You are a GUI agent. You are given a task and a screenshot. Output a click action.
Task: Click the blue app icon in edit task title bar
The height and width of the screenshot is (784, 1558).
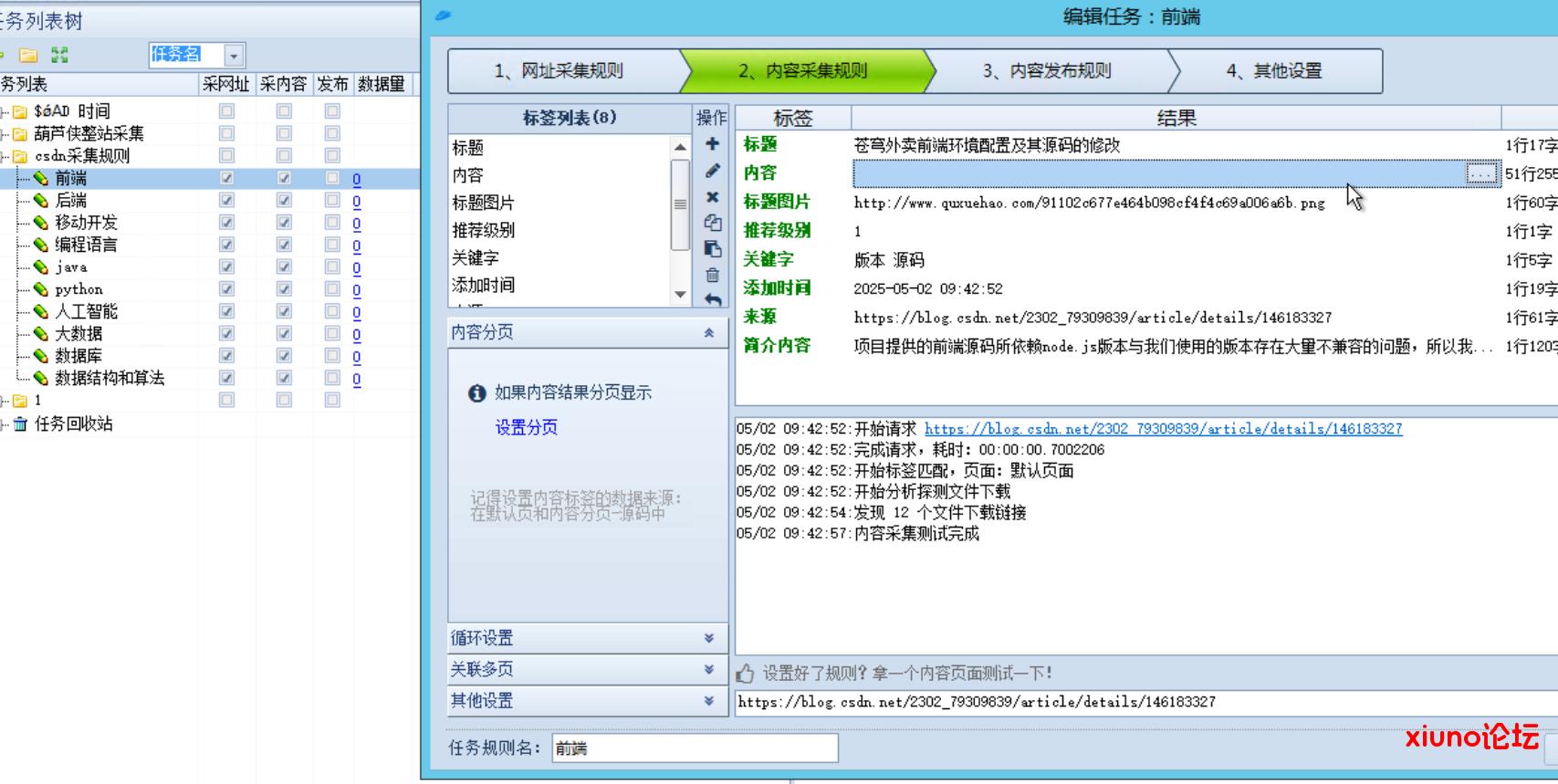444,16
